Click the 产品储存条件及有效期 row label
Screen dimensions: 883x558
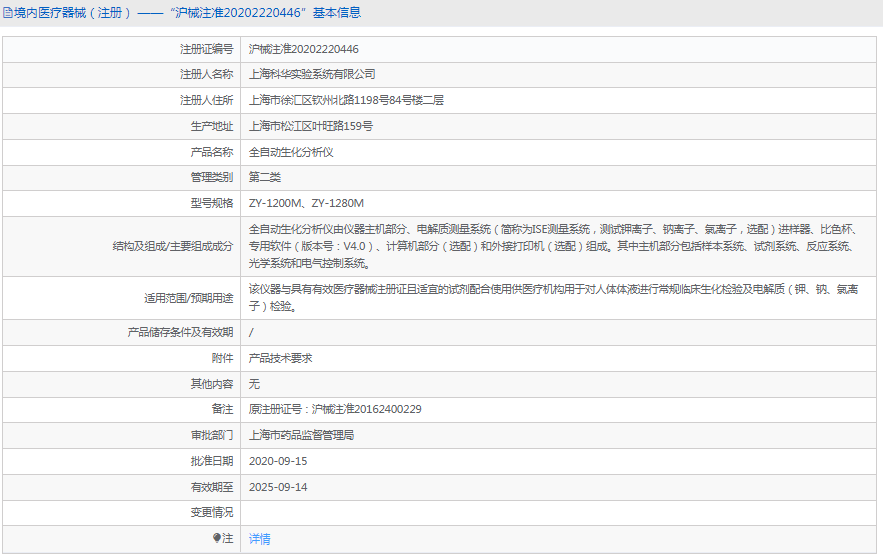point(180,333)
